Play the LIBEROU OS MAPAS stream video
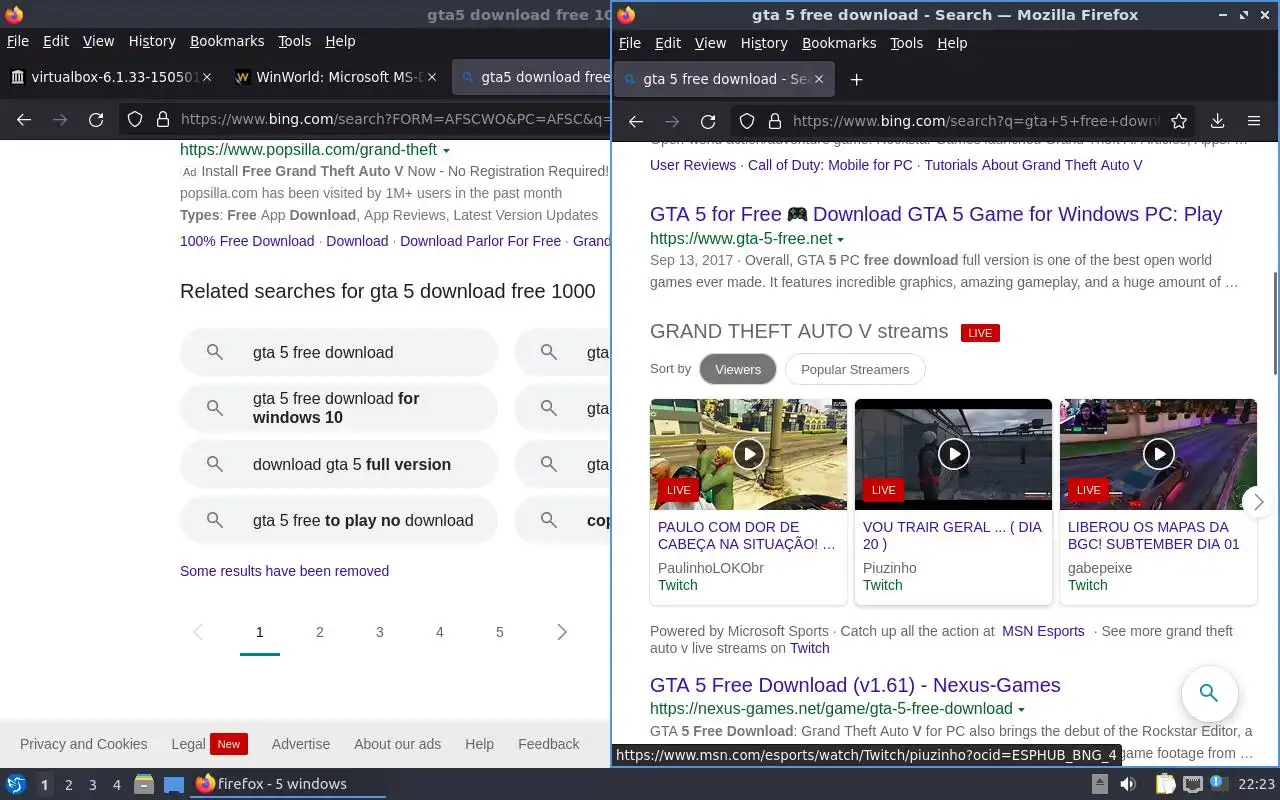Screen dimensions: 1280x800 pos(1159,454)
